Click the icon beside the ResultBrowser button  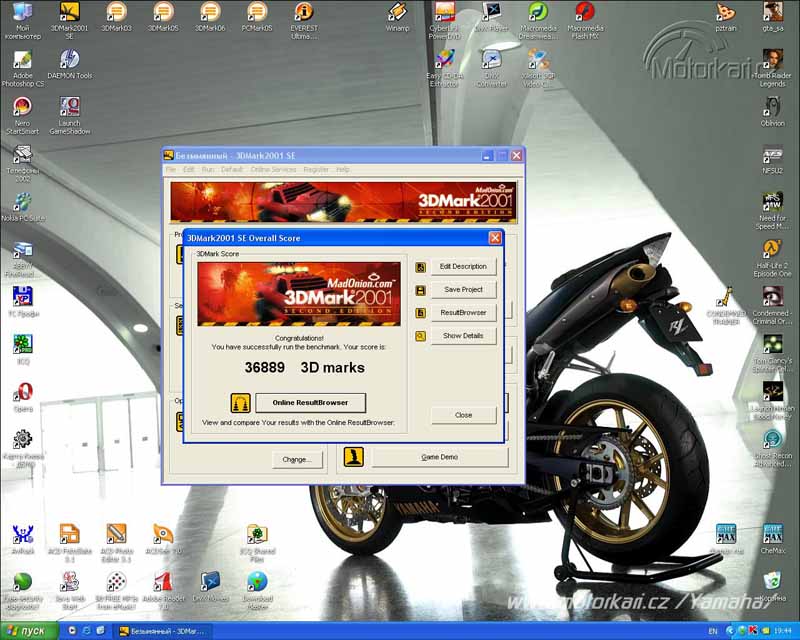(420, 313)
